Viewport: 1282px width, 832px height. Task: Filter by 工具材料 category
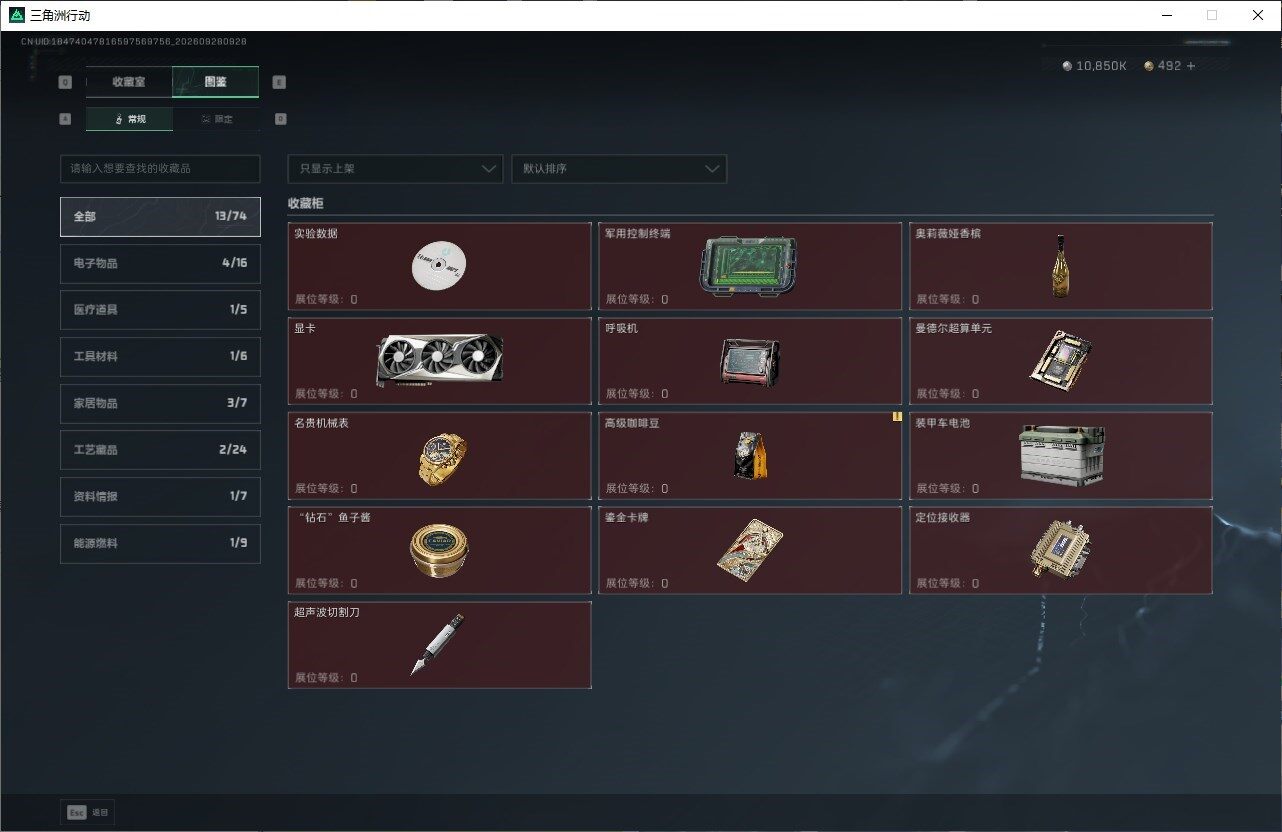(x=160, y=356)
